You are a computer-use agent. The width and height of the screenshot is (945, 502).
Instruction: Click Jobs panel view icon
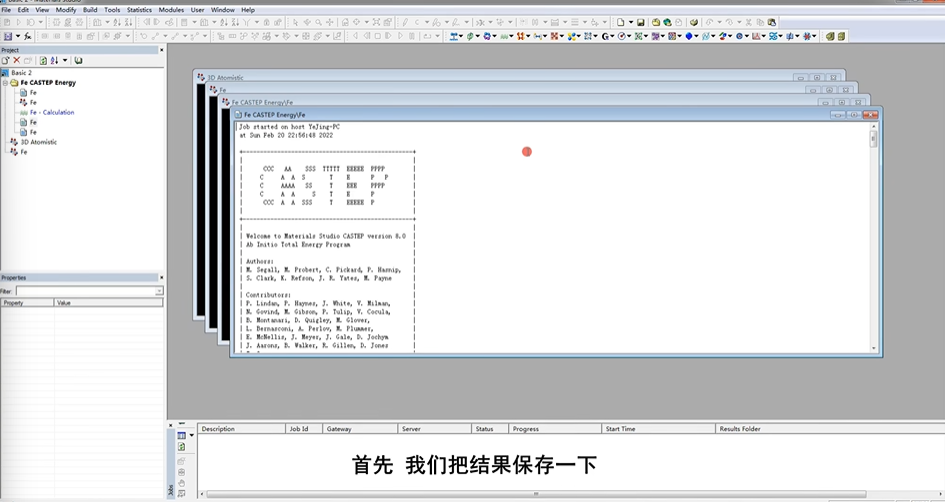[181, 435]
